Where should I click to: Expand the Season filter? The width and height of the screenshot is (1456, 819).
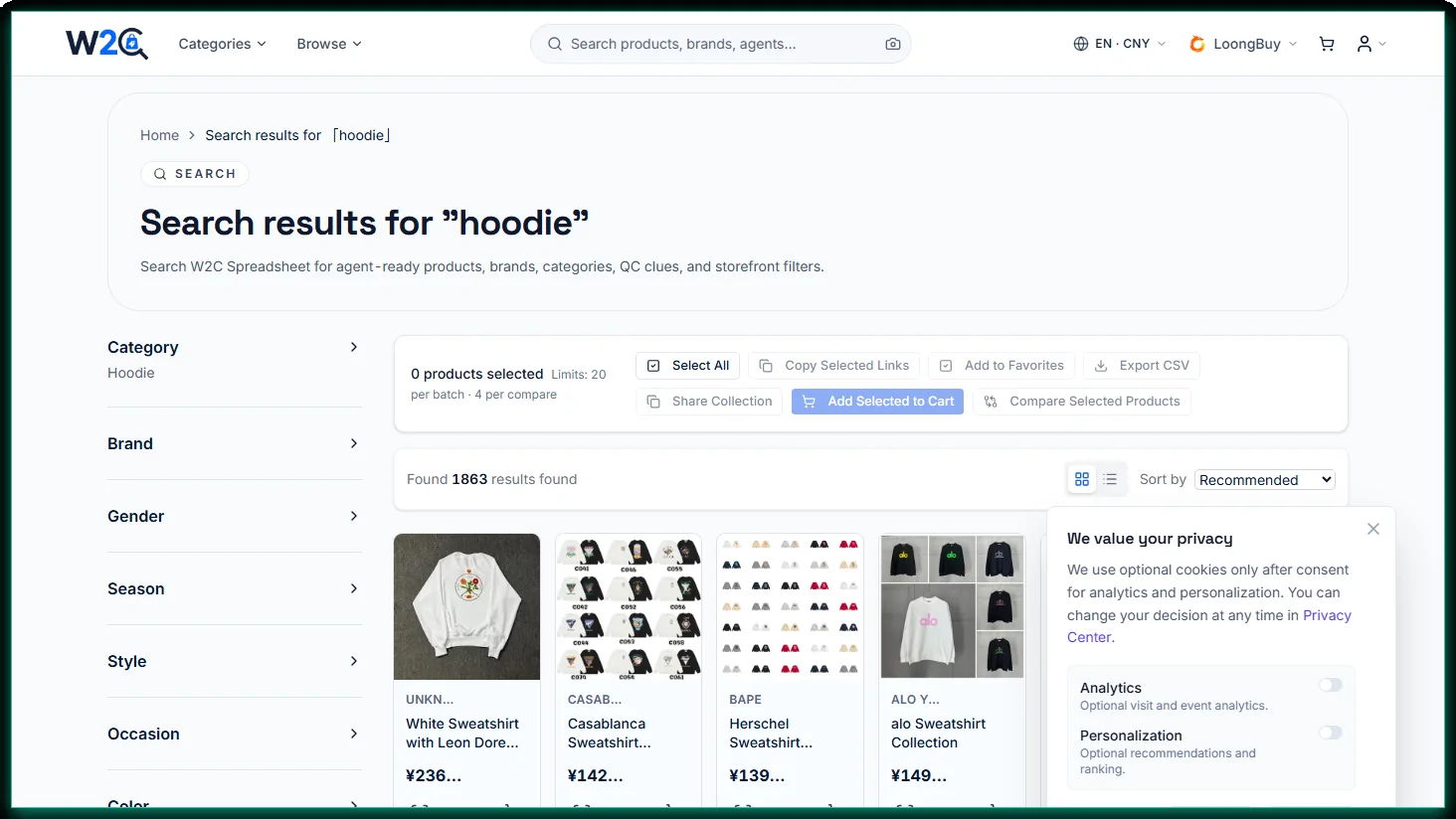point(234,588)
